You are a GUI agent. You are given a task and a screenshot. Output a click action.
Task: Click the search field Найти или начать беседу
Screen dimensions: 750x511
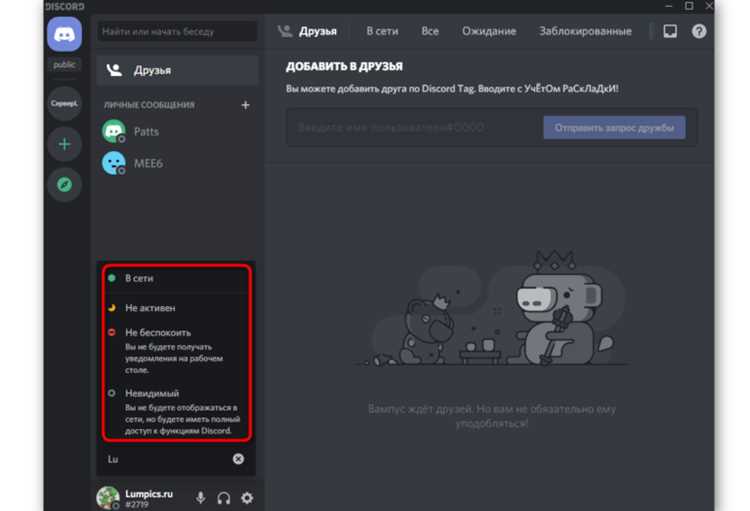(x=177, y=32)
